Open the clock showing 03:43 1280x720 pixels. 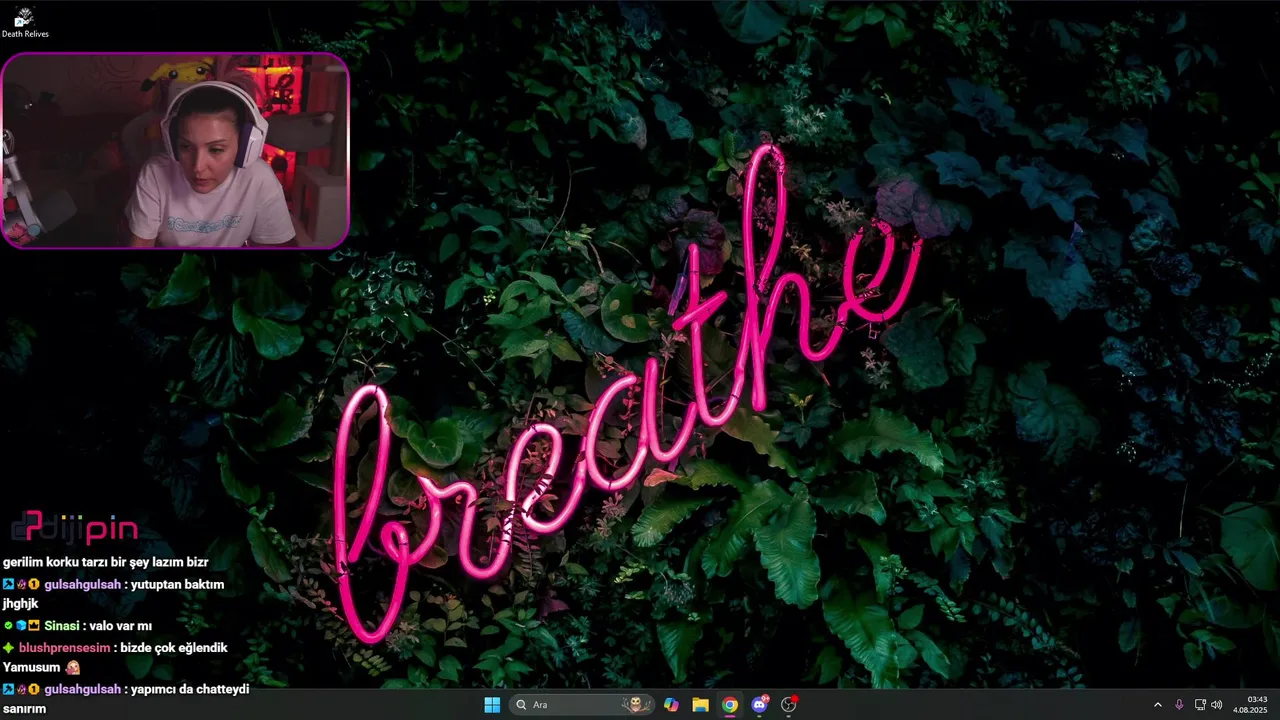(x=1251, y=705)
